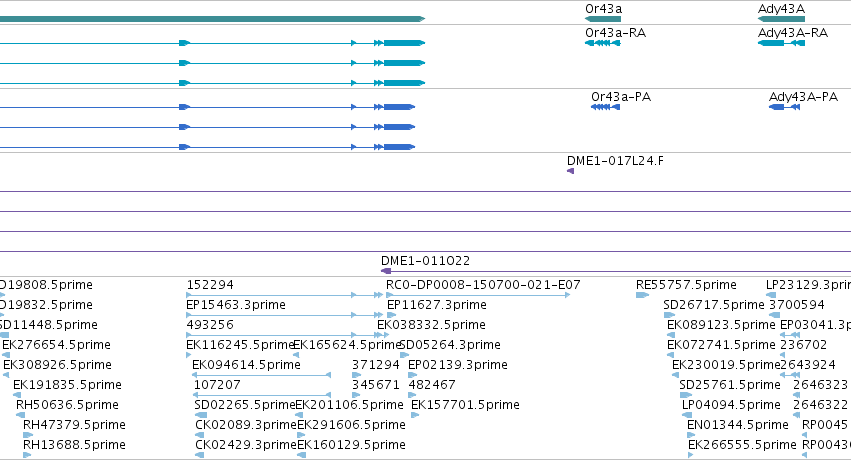
Task: Click the DME1-017L24.F purple arrowhead
Action: [570, 171]
